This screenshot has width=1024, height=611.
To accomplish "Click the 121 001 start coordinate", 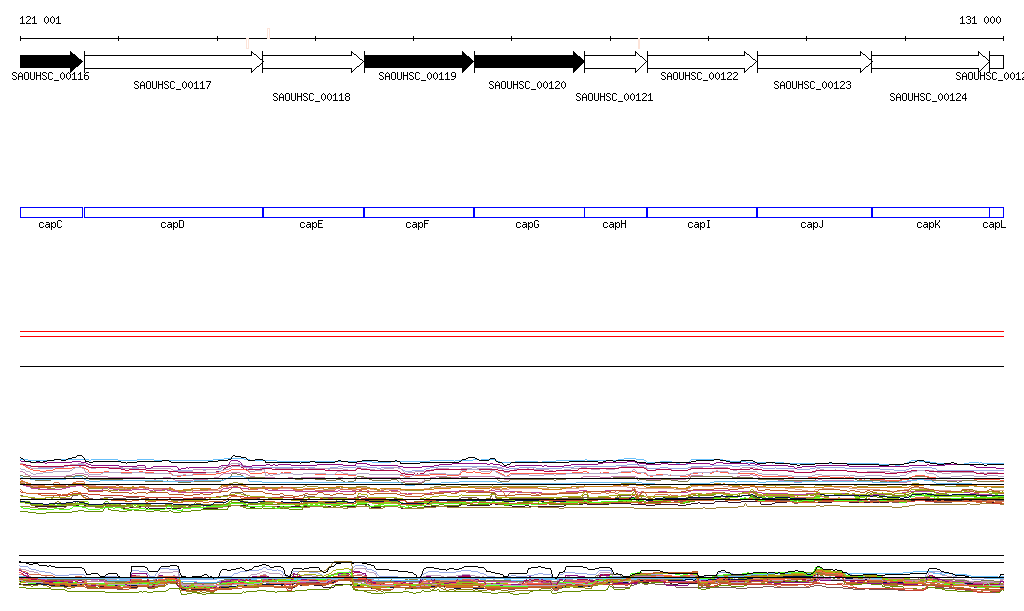I will (40, 20).
